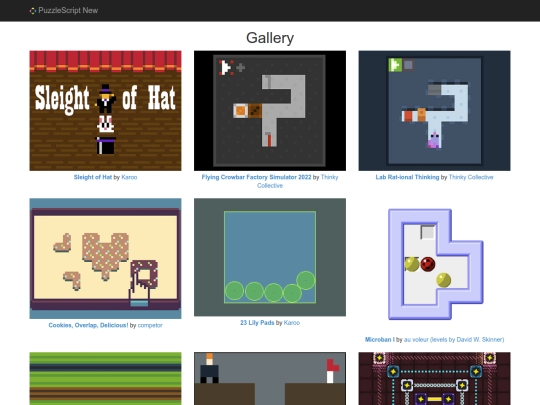Open the dark maroon star-node thumbnail
540x405 pixels.
[x=435, y=378]
